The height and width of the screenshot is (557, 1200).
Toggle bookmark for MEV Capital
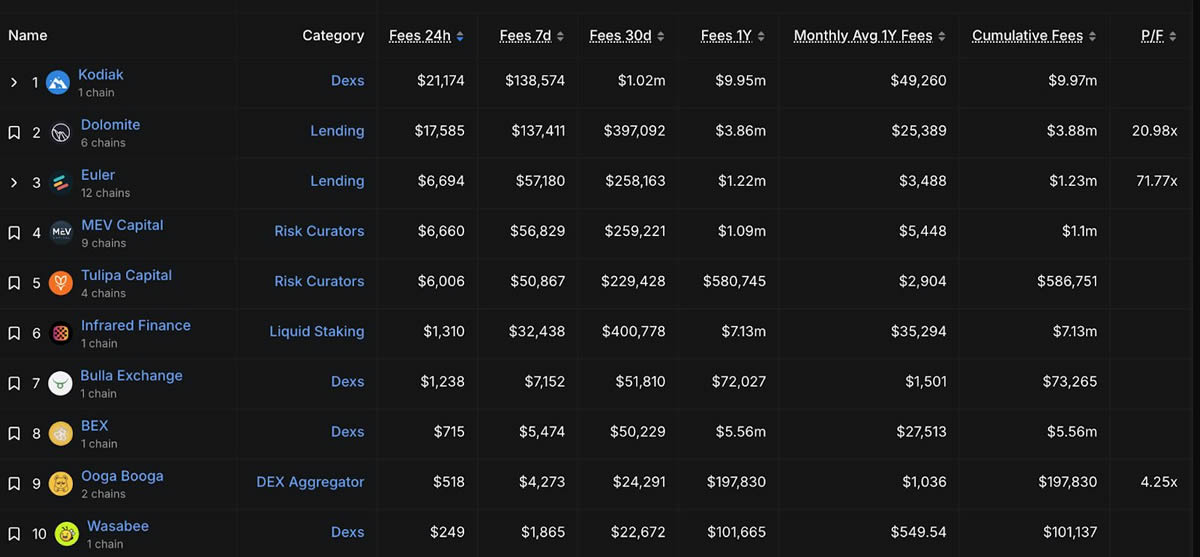point(14,233)
